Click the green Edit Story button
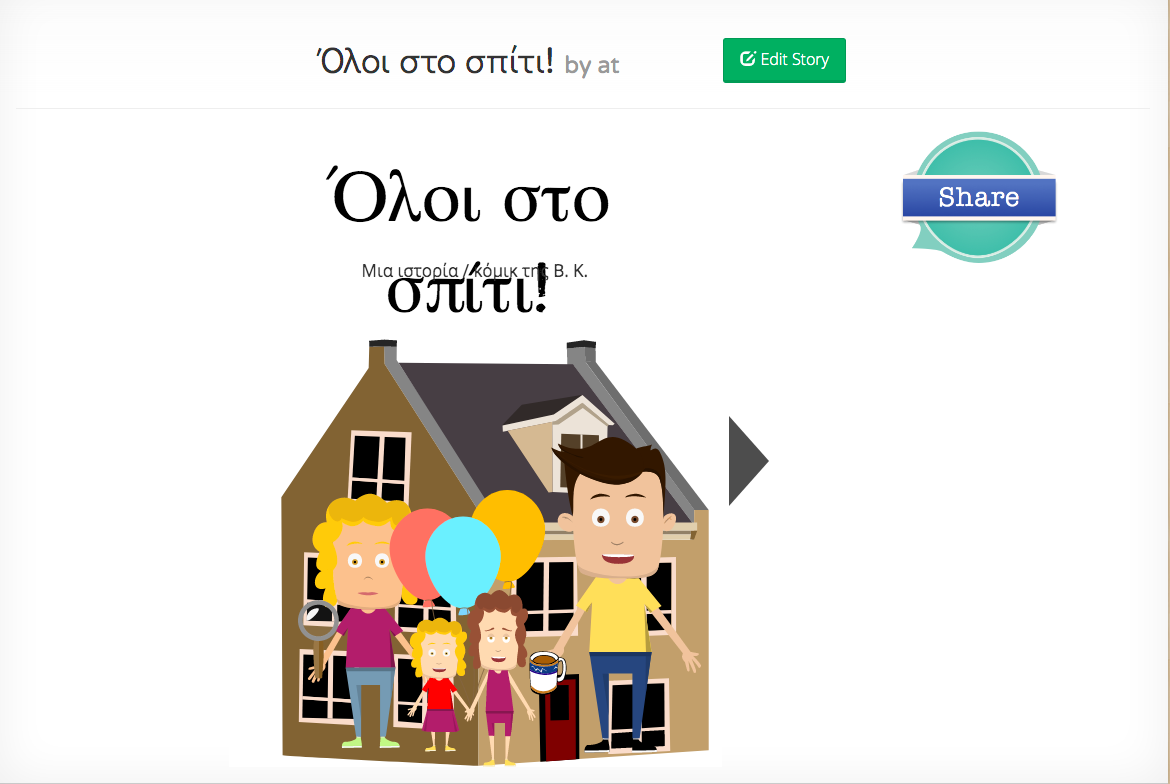The width and height of the screenshot is (1170, 784). tap(784, 60)
